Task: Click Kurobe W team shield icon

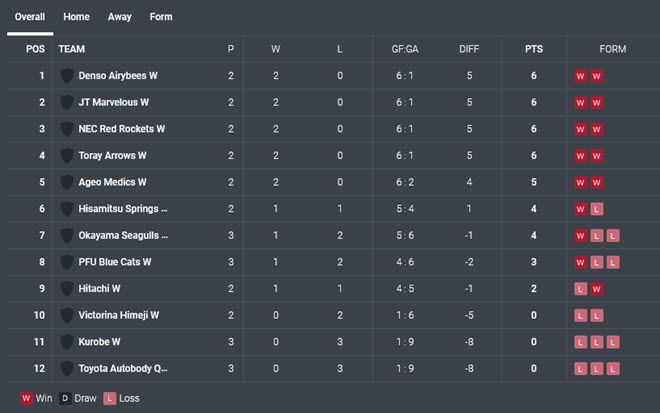Action: [x=67, y=342]
